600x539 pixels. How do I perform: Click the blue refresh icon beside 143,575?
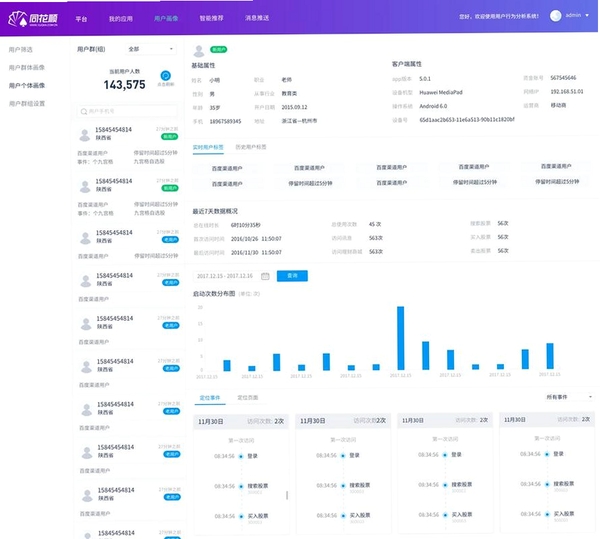[x=165, y=76]
